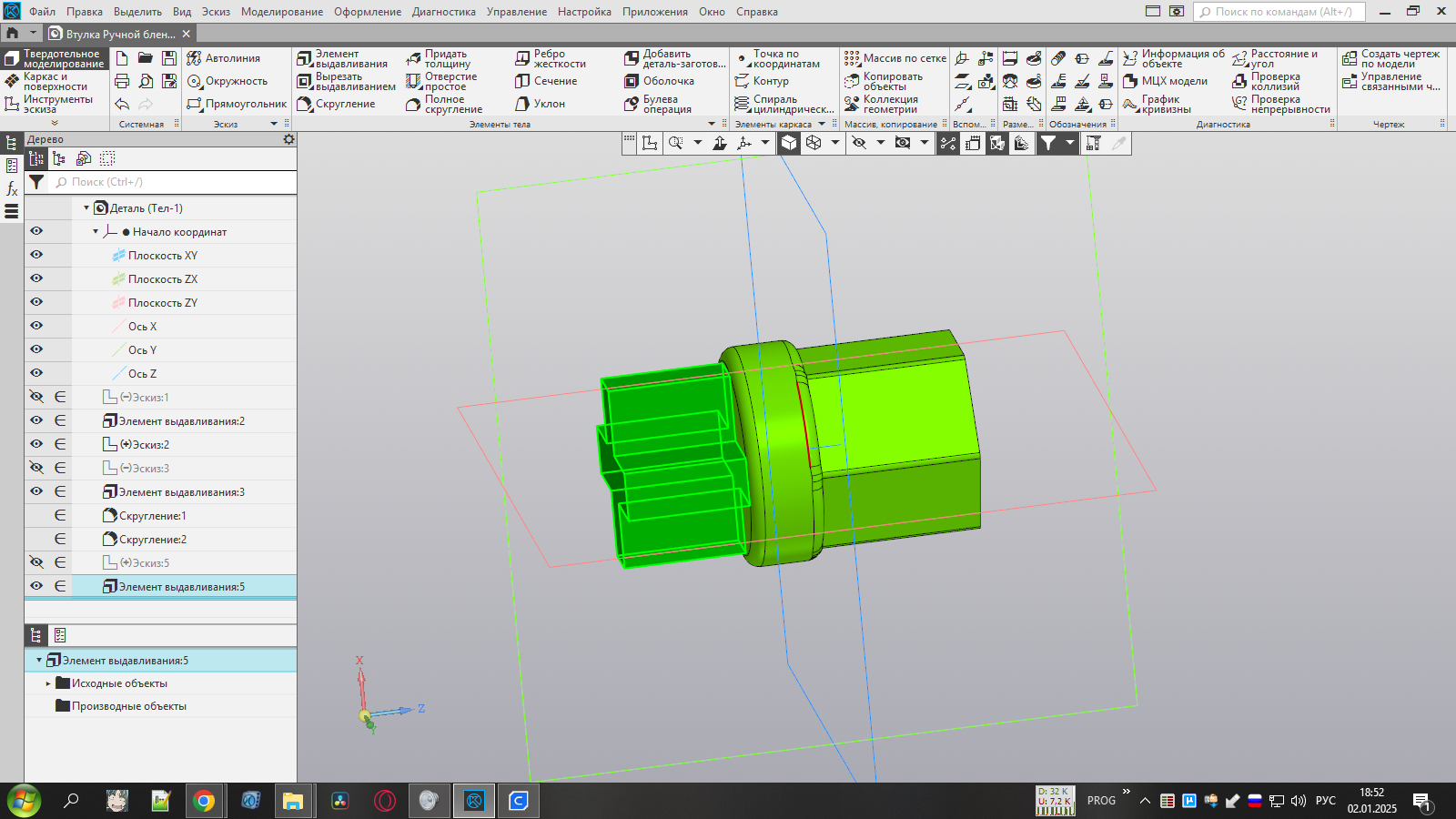Show hidden Эскиз:5 via its eye icon
Image resolution: width=1456 pixels, height=819 pixels.
(36, 562)
